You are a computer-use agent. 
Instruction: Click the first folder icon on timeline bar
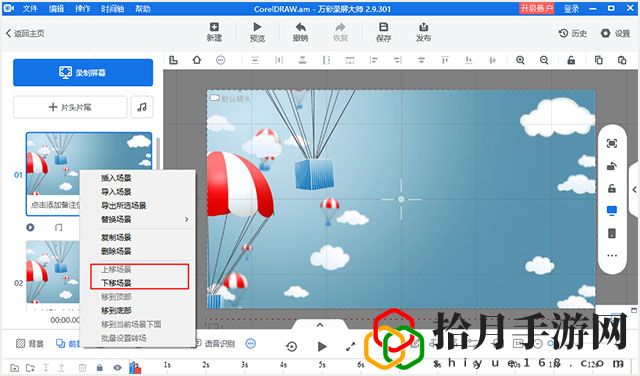click(x=14, y=368)
